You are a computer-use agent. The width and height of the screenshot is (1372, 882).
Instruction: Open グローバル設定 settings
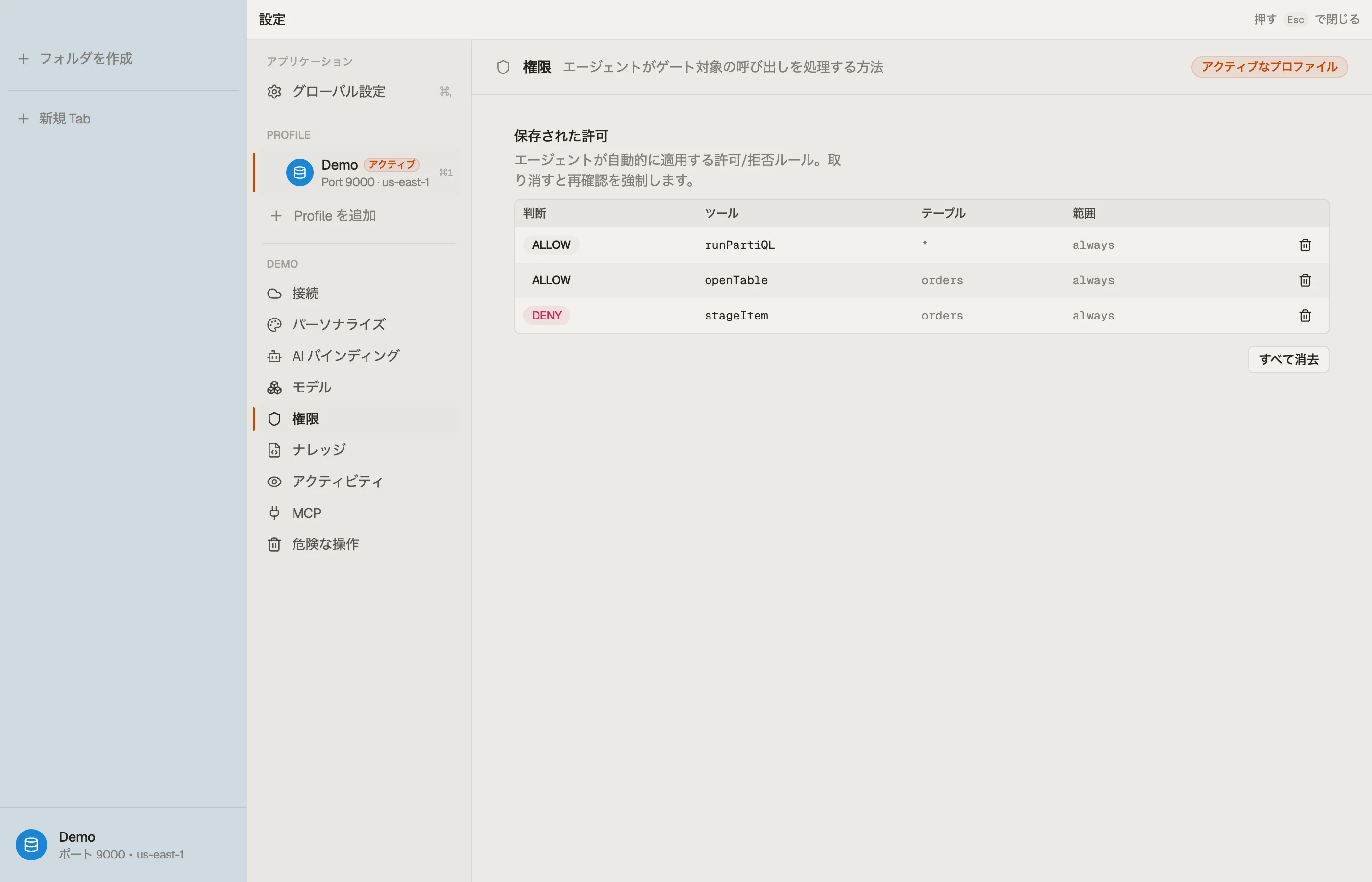click(x=359, y=92)
